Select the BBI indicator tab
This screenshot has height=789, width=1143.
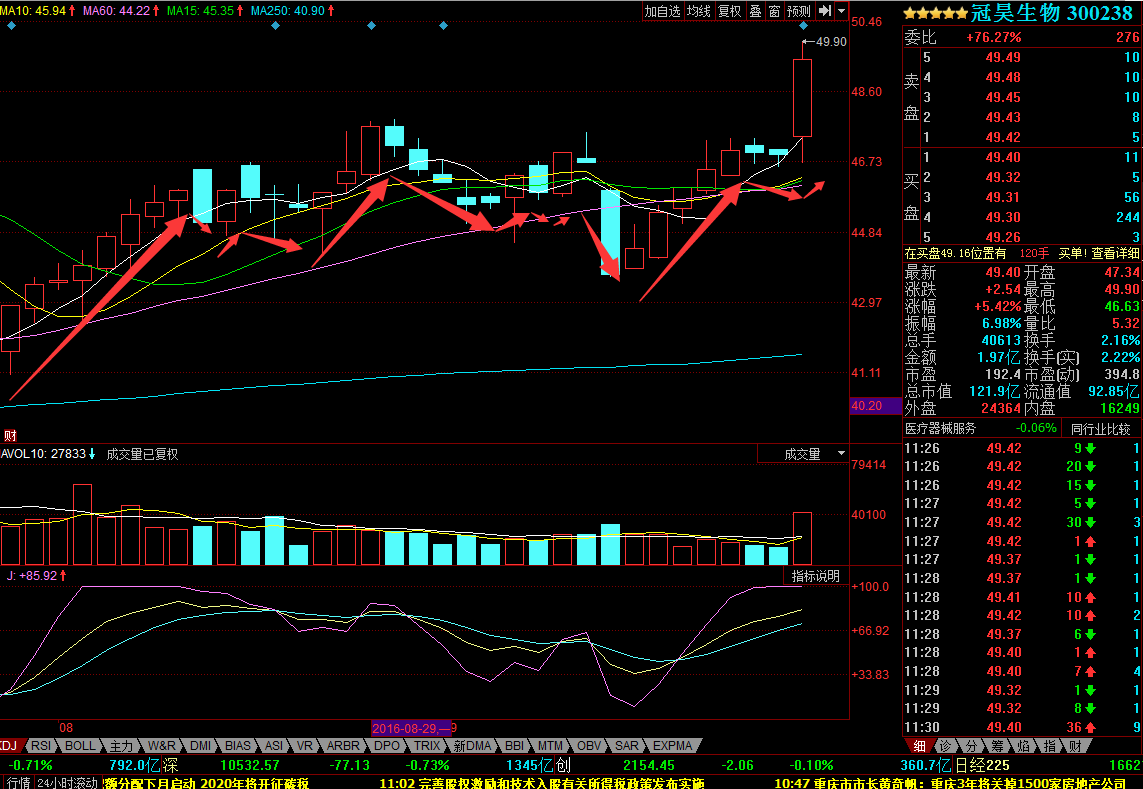tap(515, 745)
